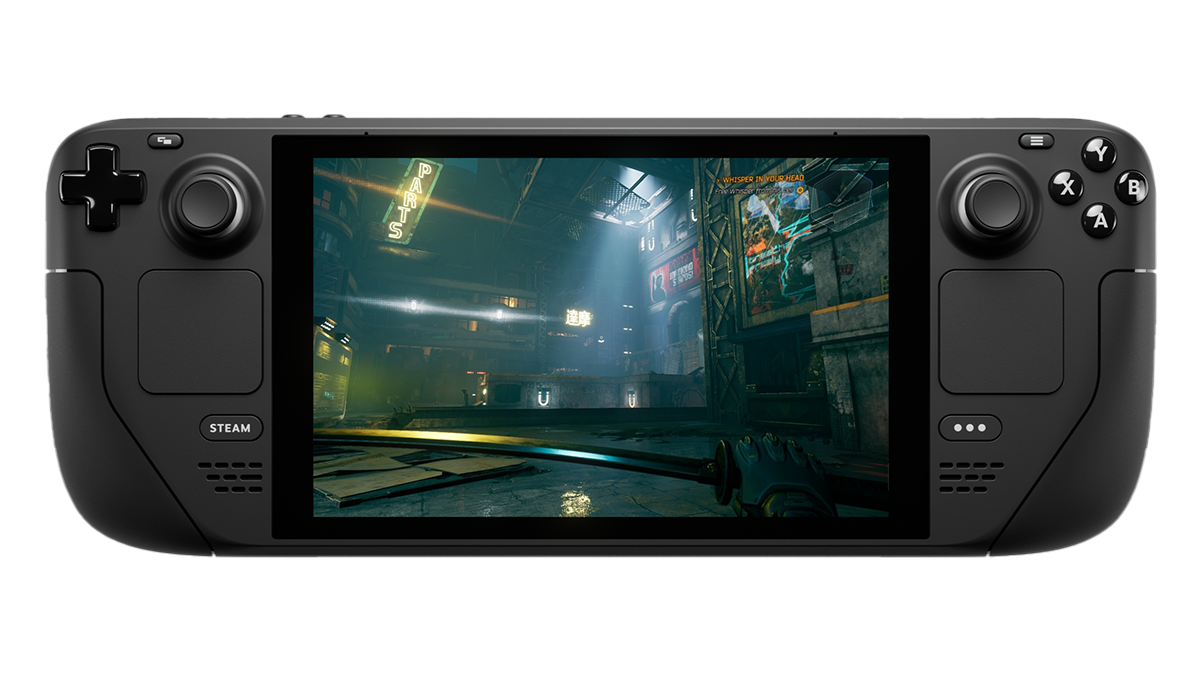
Task: Tap the B face button
Action: pos(1132,187)
